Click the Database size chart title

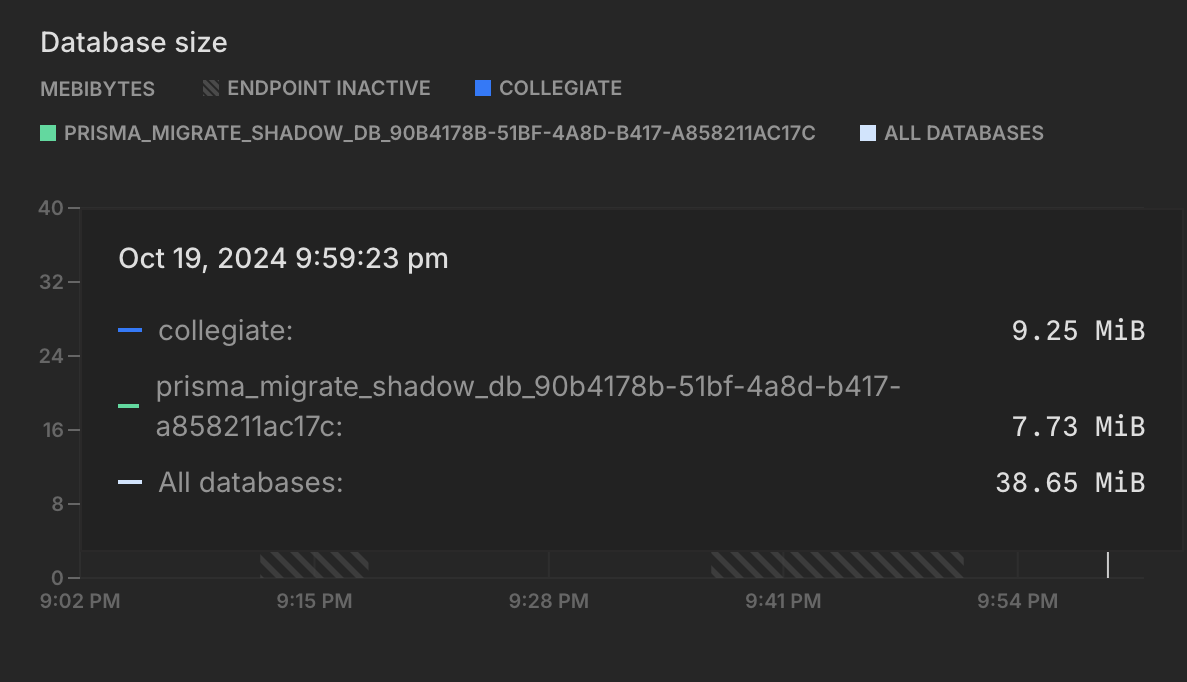click(x=133, y=42)
